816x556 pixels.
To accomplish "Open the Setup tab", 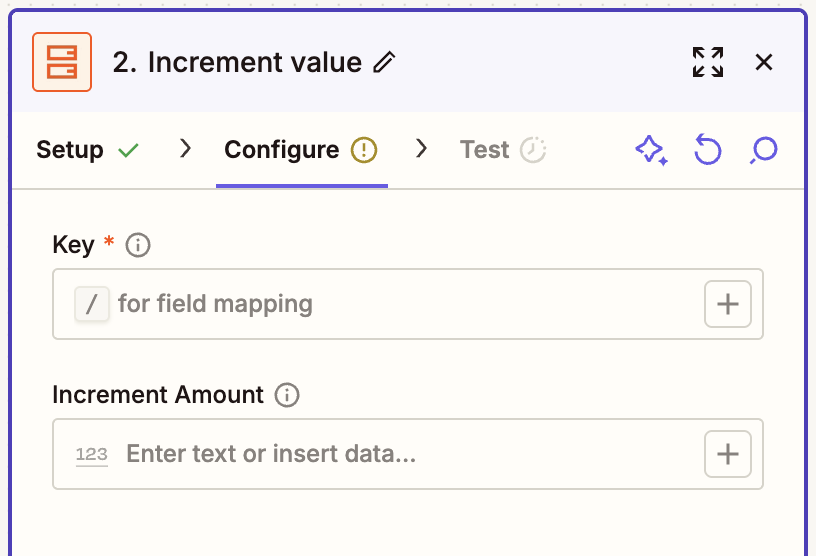I will [x=87, y=150].
